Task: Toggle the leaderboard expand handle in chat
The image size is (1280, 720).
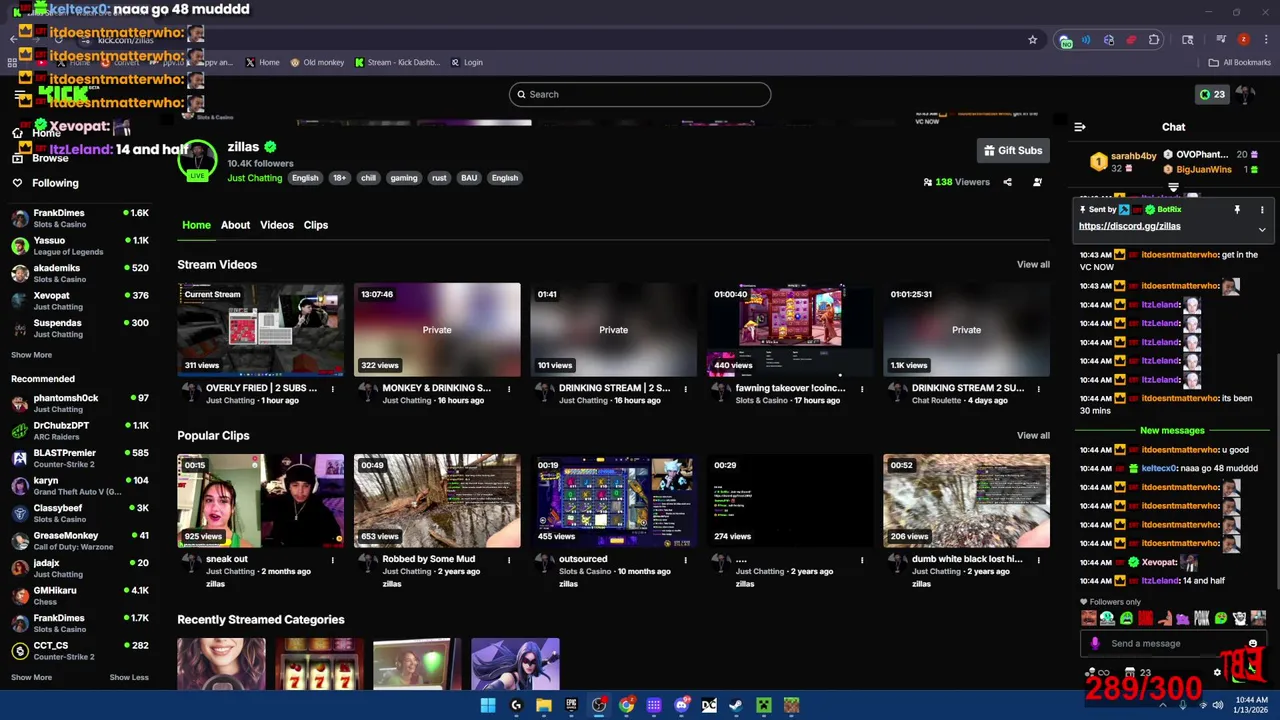Action: [1173, 187]
